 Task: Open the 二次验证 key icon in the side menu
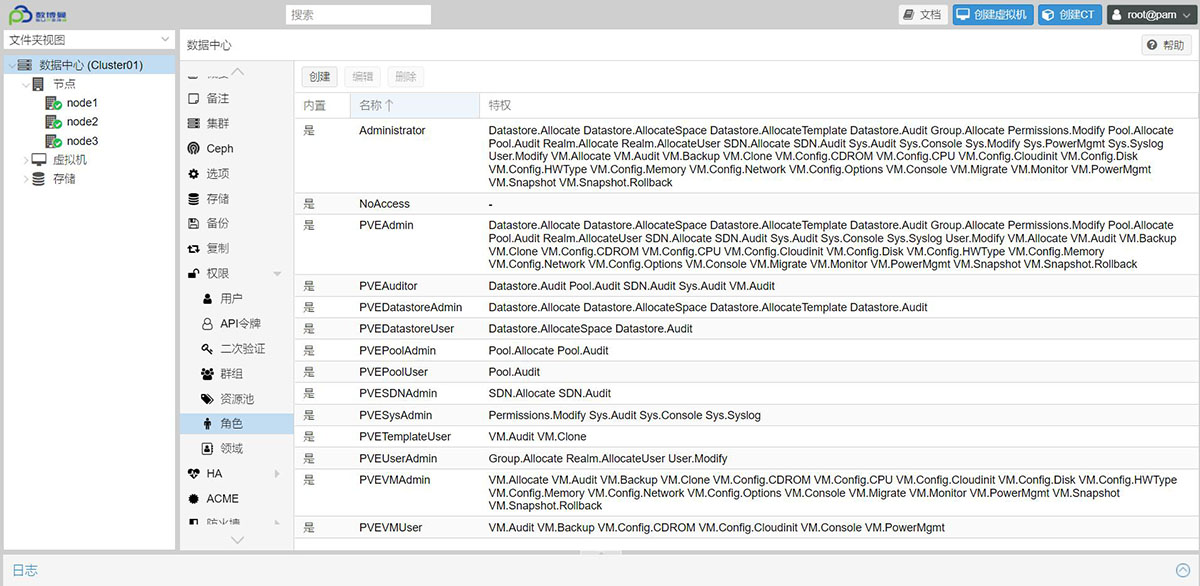(x=207, y=349)
